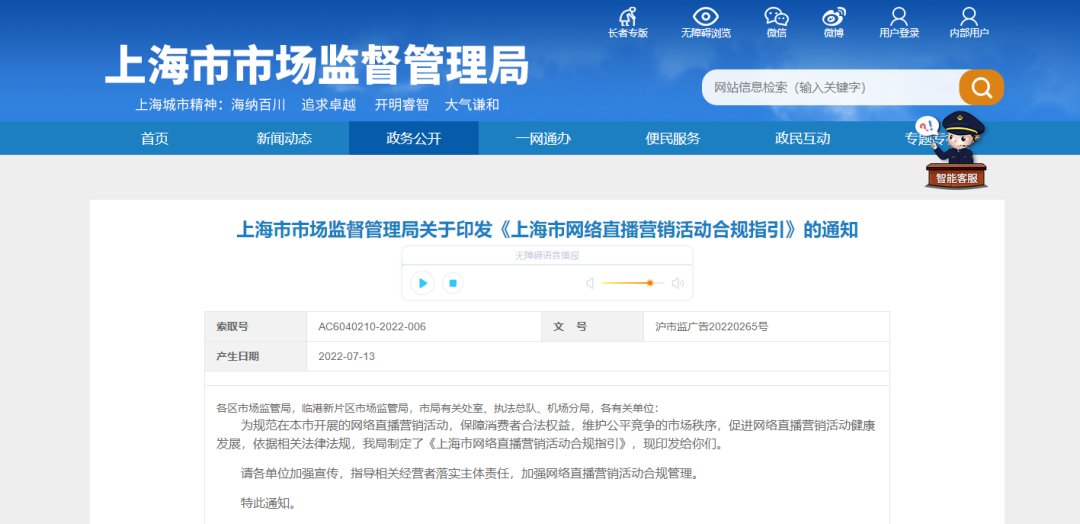Image resolution: width=1080 pixels, height=524 pixels.
Task: Open the 便民服务 navigation item
Action: [673, 138]
